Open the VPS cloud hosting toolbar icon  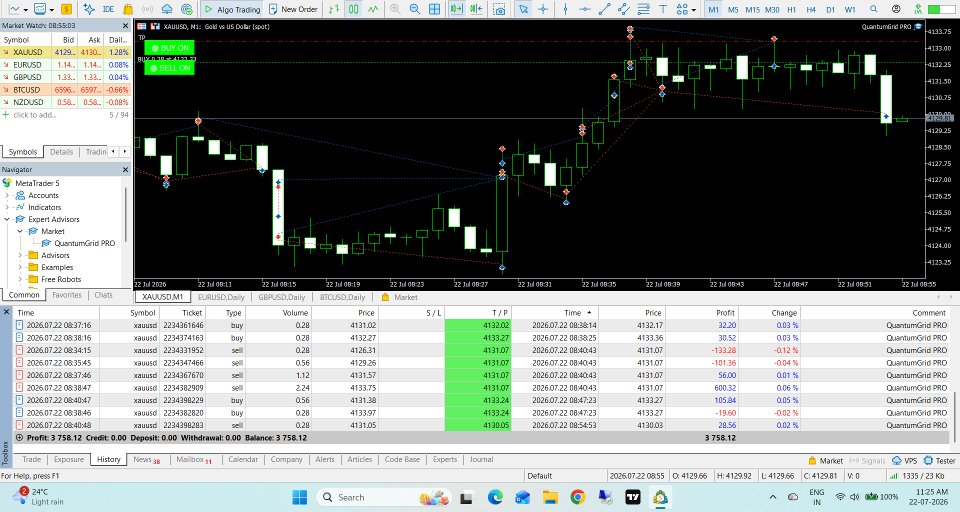(x=167, y=9)
